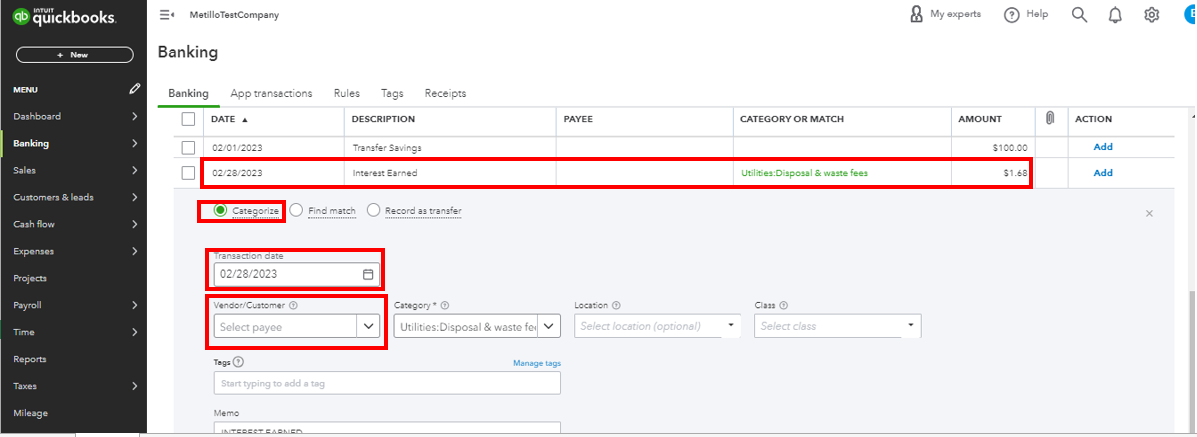Expand the Select class dropdown
This screenshot has width=1197, height=437.
coord(910,326)
